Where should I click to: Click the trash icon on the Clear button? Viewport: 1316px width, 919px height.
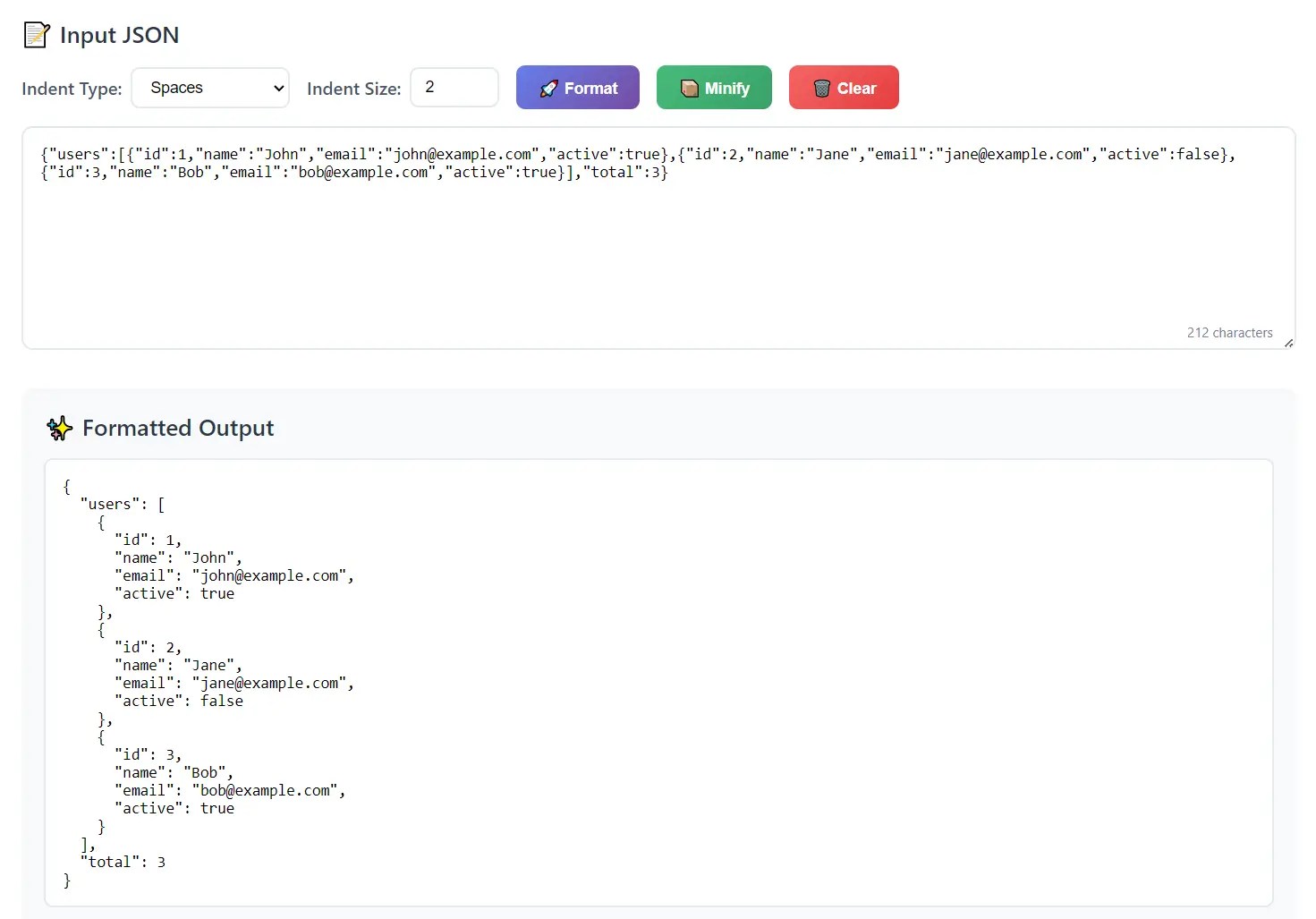[x=820, y=88]
